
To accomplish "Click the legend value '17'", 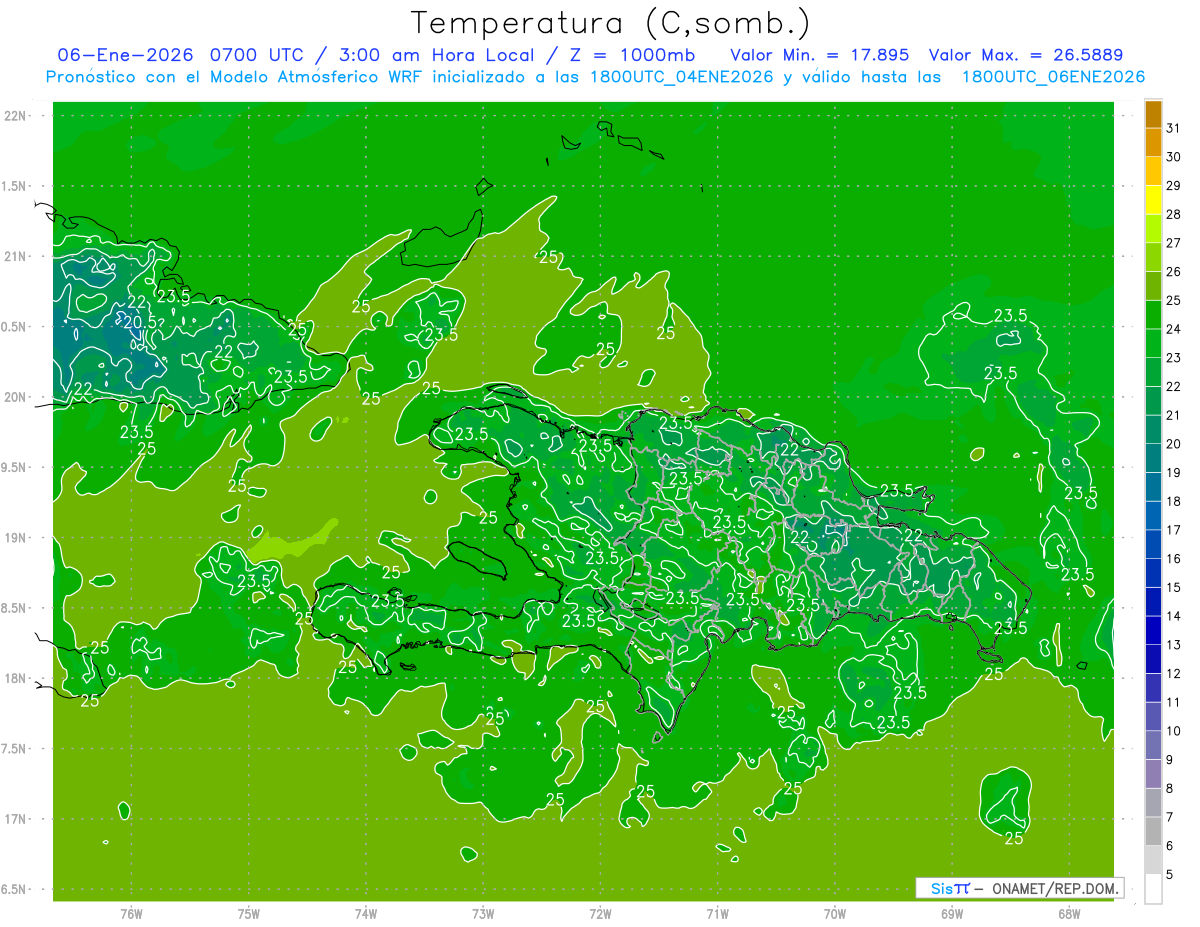I will (x=1174, y=530).
